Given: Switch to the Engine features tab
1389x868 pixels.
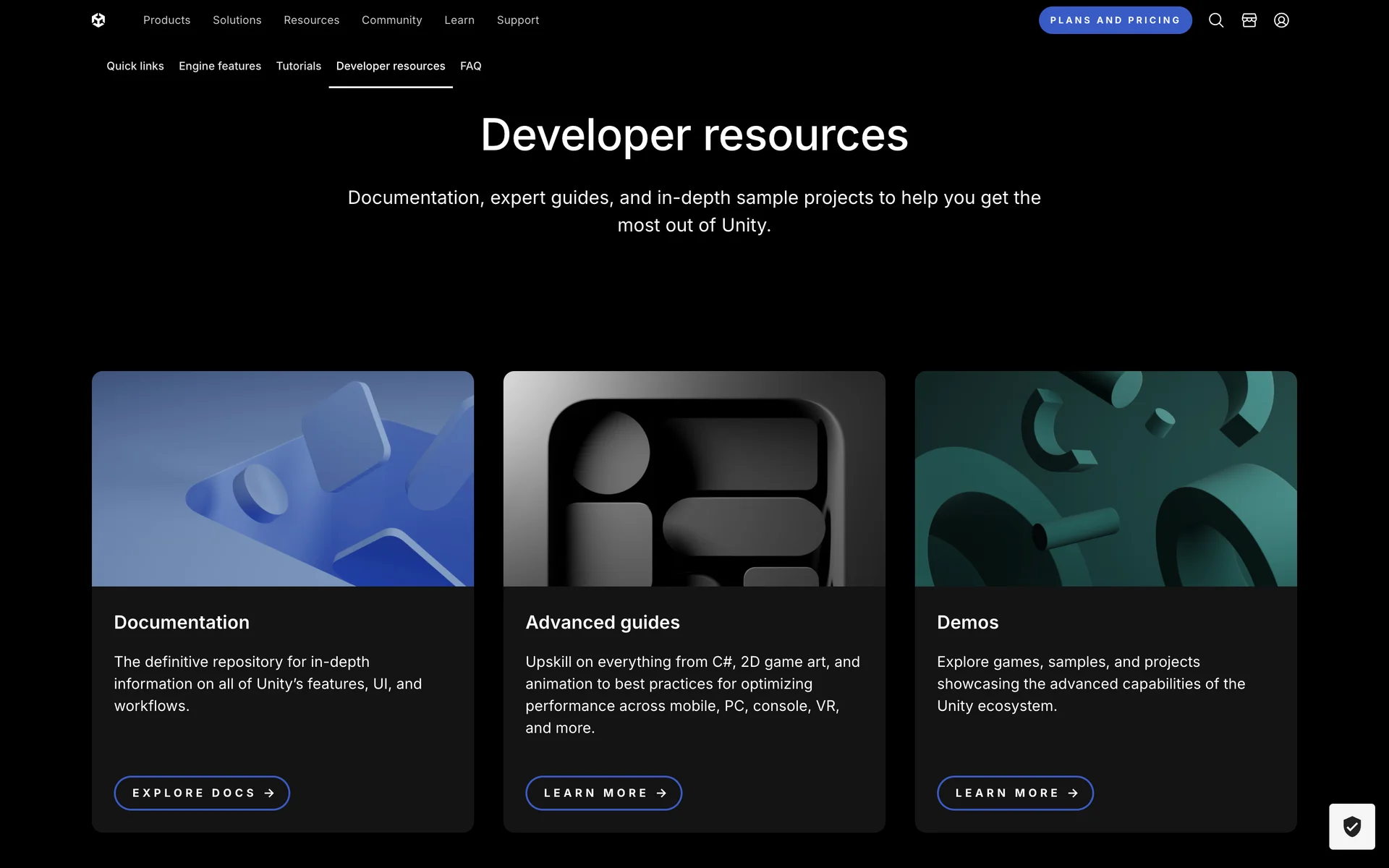Looking at the screenshot, I should coord(220,66).
